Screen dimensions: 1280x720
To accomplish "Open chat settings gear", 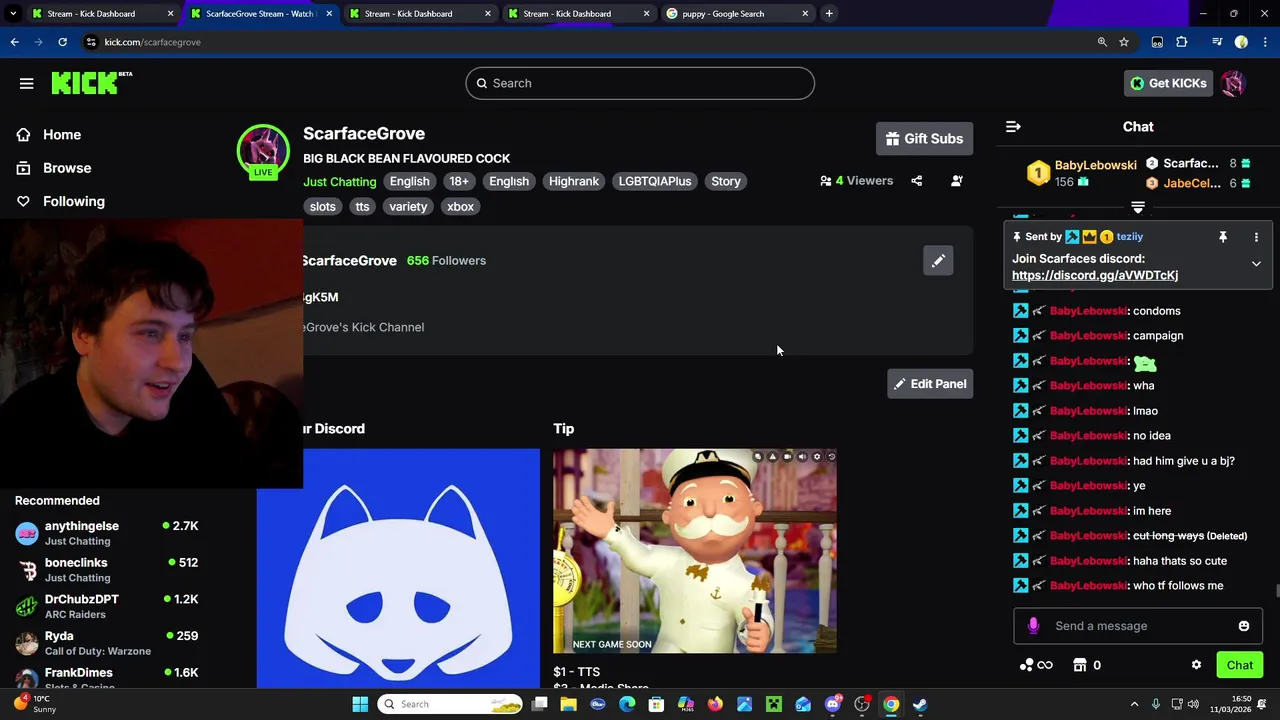I will (x=1196, y=665).
